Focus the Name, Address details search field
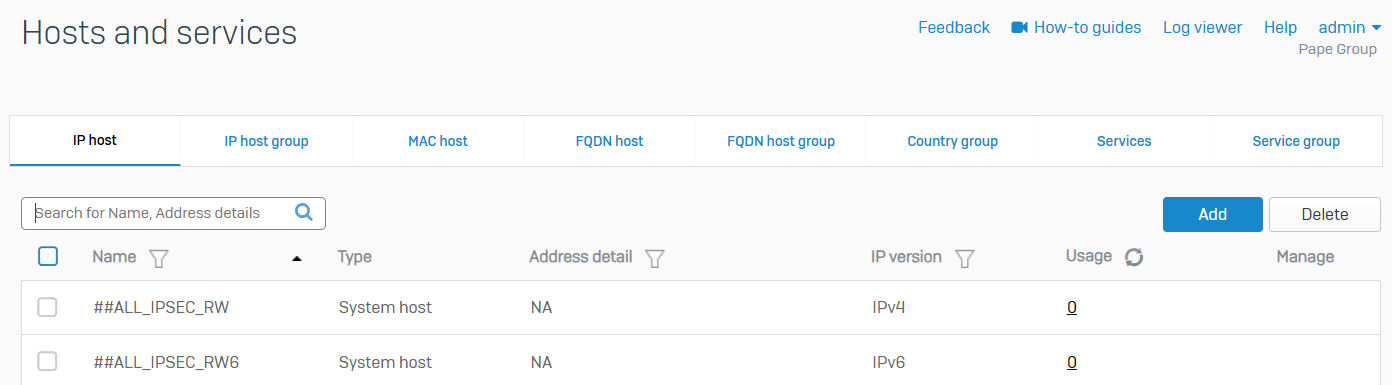The width and height of the screenshot is (1392, 385). click(162, 212)
